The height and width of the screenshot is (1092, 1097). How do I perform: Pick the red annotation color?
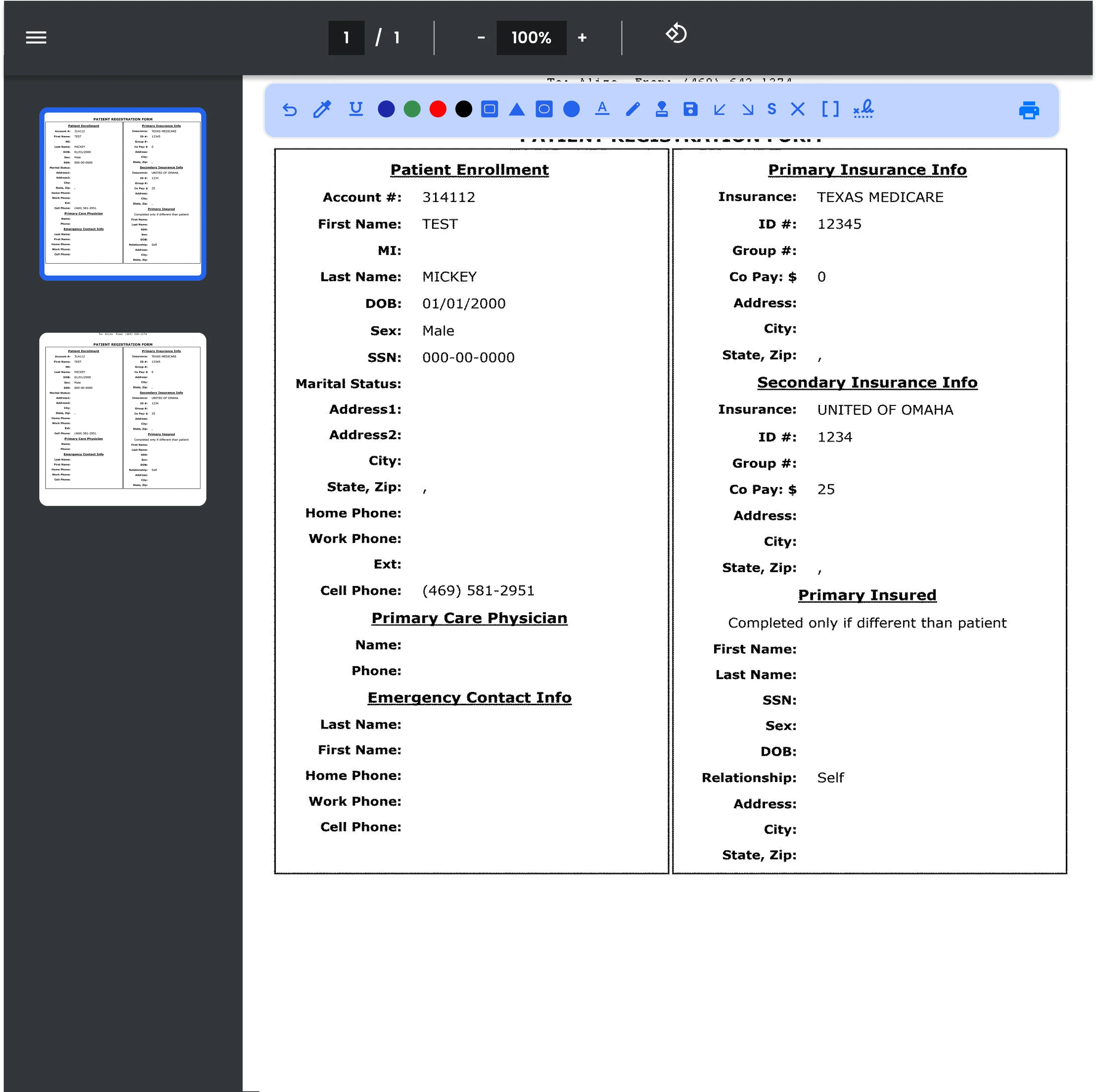tap(437, 109)
